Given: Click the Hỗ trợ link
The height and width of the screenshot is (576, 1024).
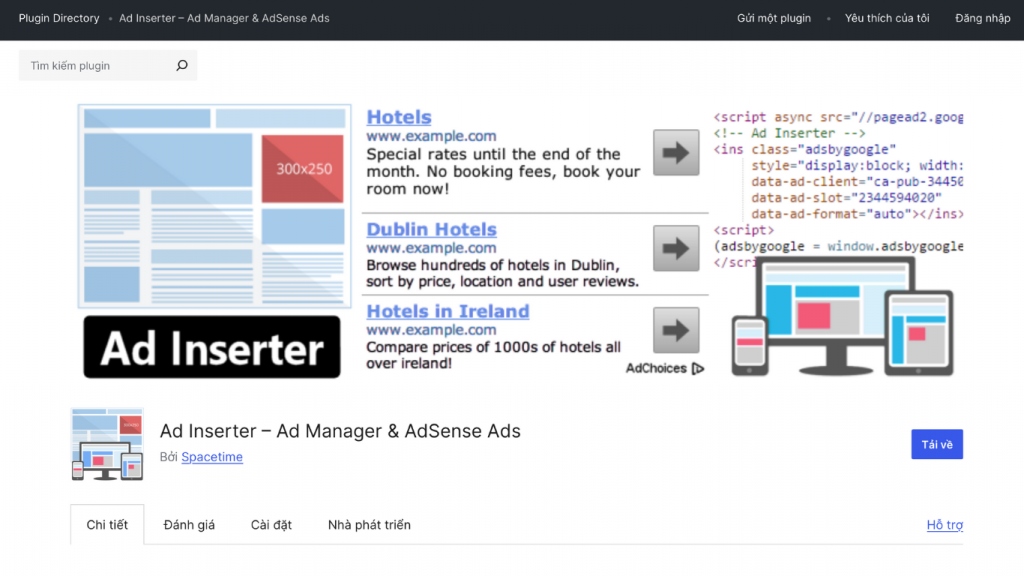Looking at the screenshot, I should [x=944, y=524].
